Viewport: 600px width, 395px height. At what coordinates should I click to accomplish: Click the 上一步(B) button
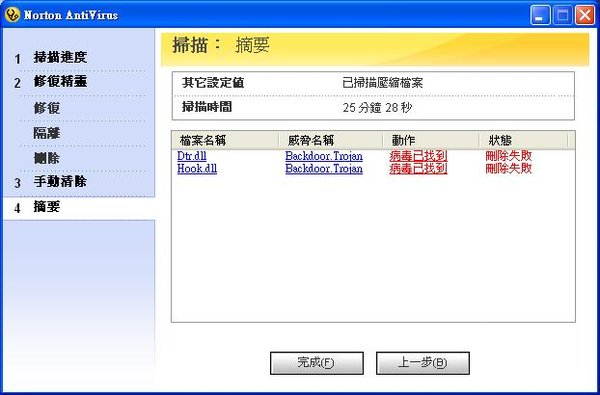(x=423, y=363)
